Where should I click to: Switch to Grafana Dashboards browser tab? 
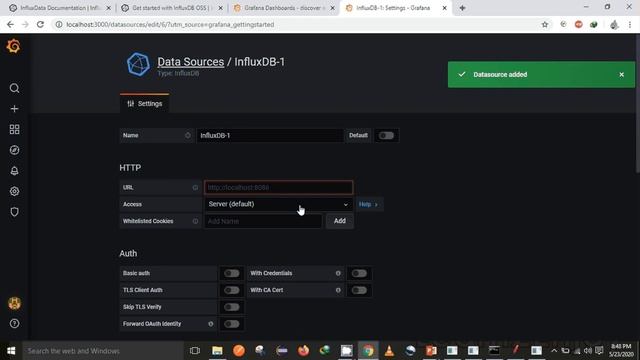284,8
